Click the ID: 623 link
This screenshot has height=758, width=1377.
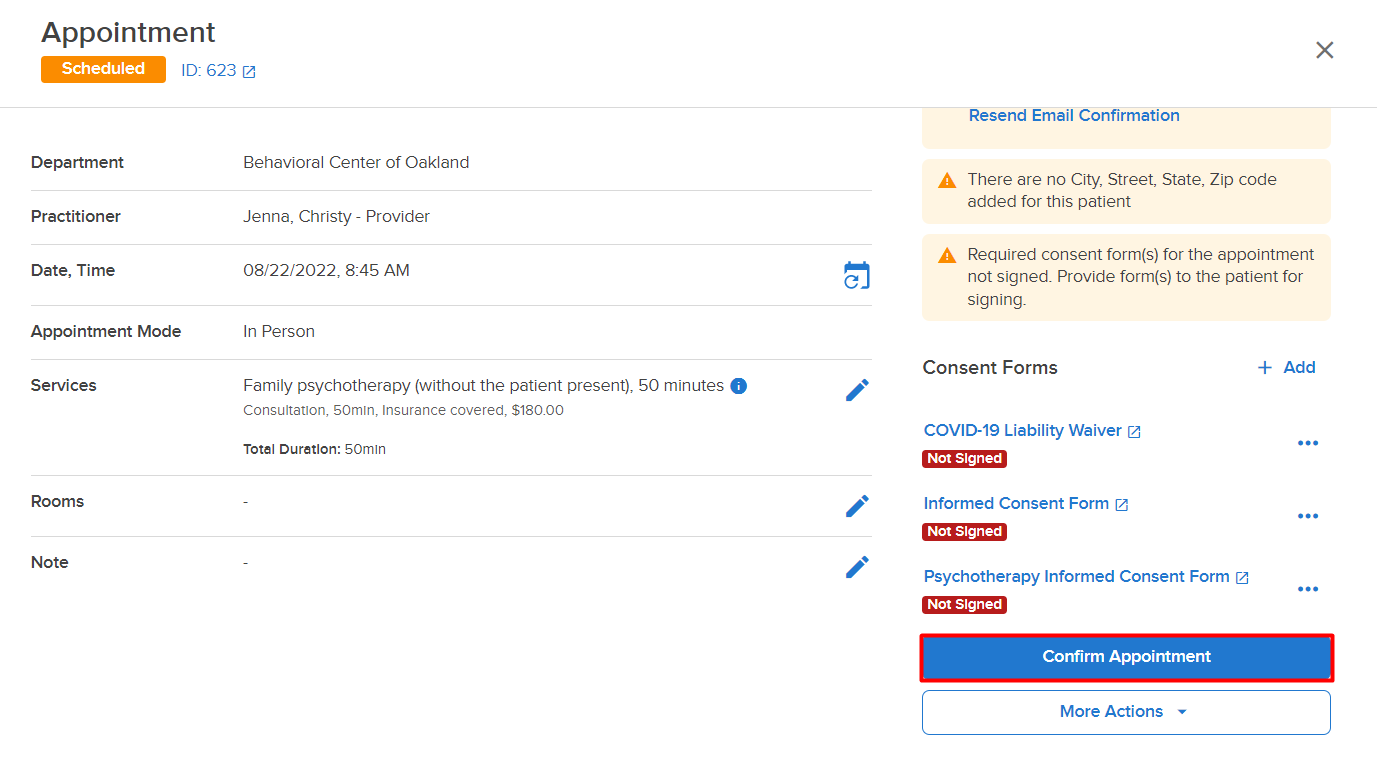(x=208, y=71)
